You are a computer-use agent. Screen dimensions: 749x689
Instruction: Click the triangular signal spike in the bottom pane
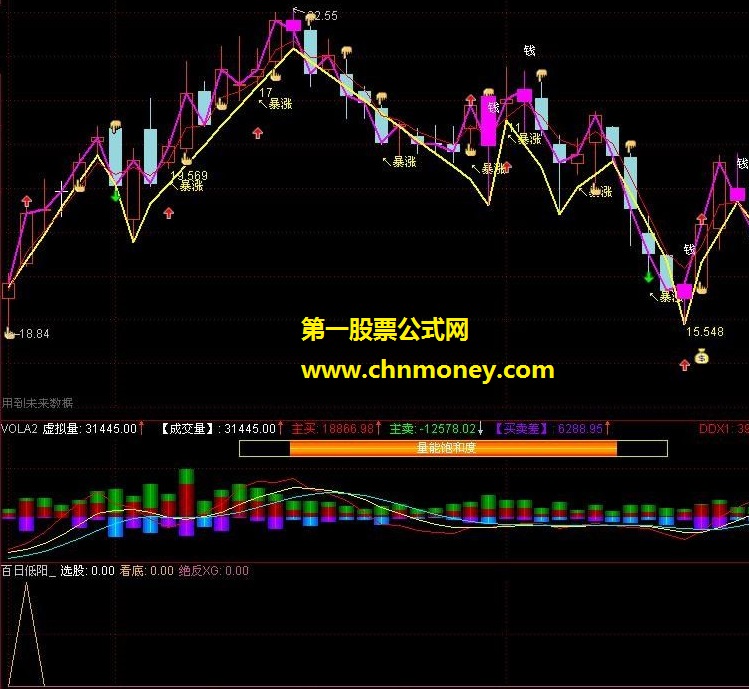pyautogui.click(x=27, y=635)
